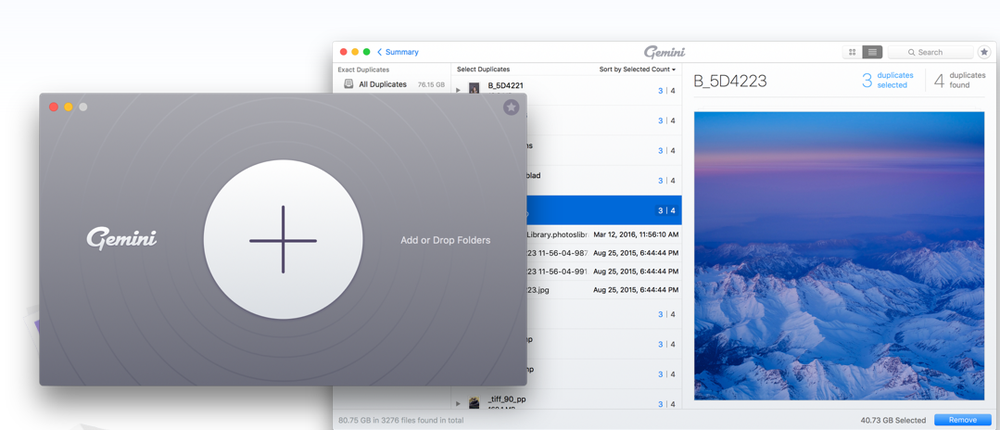Screen dimensions: 1000x430
Task: Select All Duplicates in the sidebar
Action: pos(393,84)
